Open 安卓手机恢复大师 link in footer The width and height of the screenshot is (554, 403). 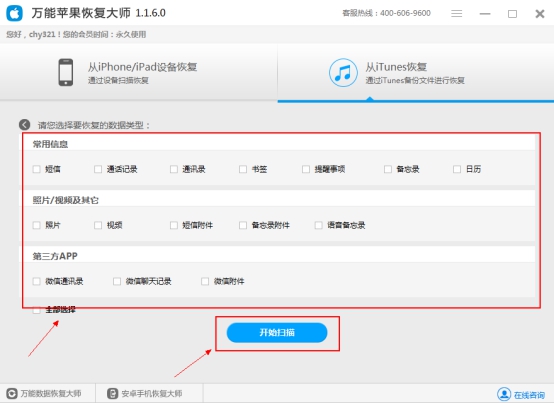click(152, 393)
